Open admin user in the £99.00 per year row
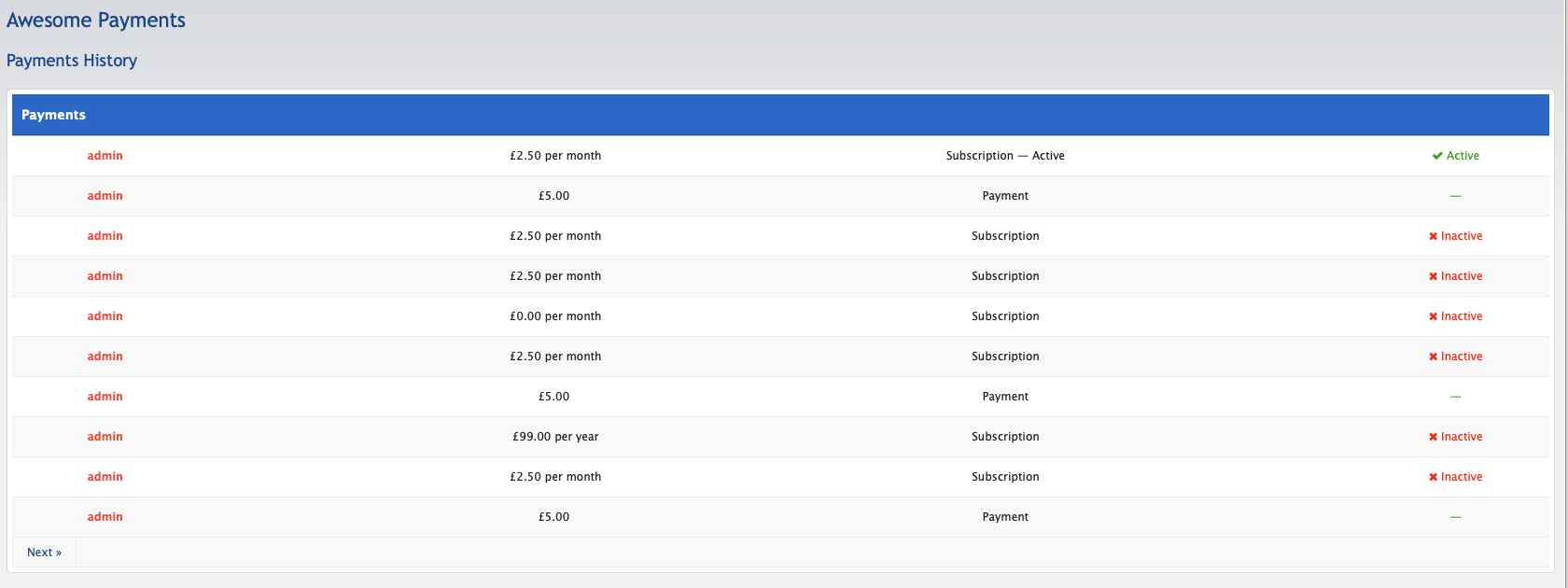This screenshot has height=588, width=1568. (x=105, y=437)
